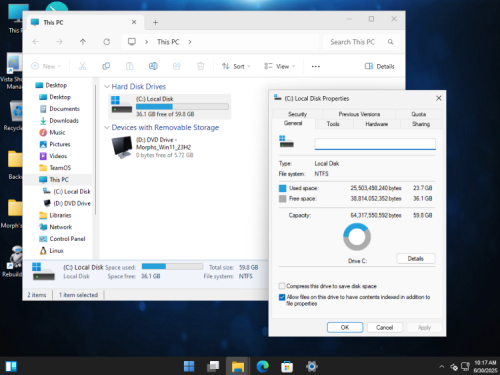
Task: Open Control Panel in navigation pane
Action: click(x=62, y=239)
